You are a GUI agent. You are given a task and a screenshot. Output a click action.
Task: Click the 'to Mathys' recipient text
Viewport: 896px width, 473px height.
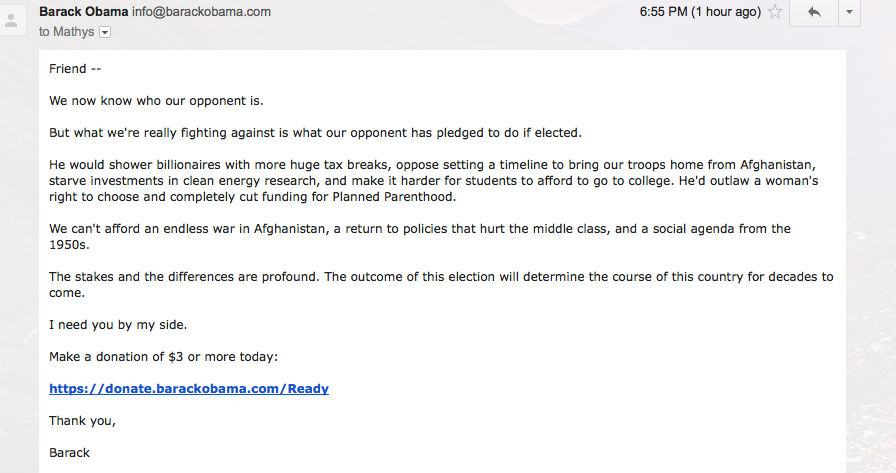tap(67, 32)
